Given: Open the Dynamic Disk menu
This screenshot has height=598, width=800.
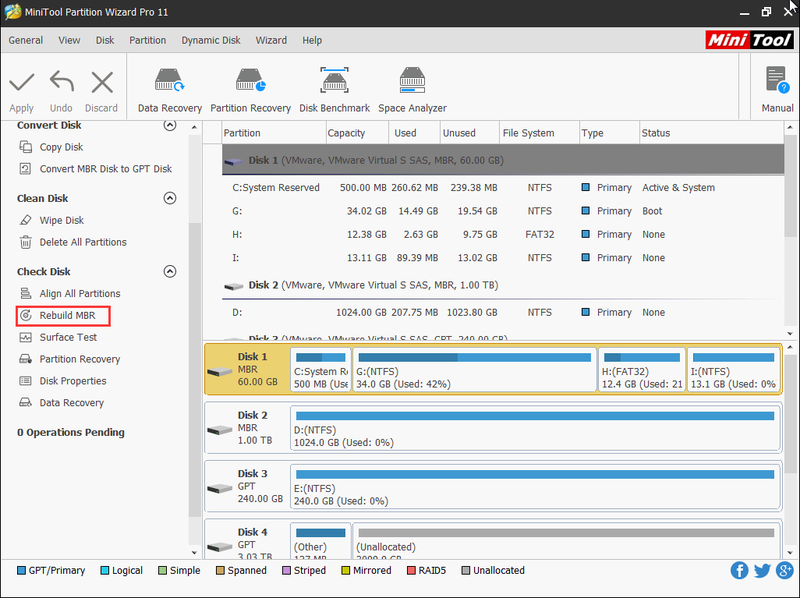Looking at the screenshot, I should pos(211,40).
